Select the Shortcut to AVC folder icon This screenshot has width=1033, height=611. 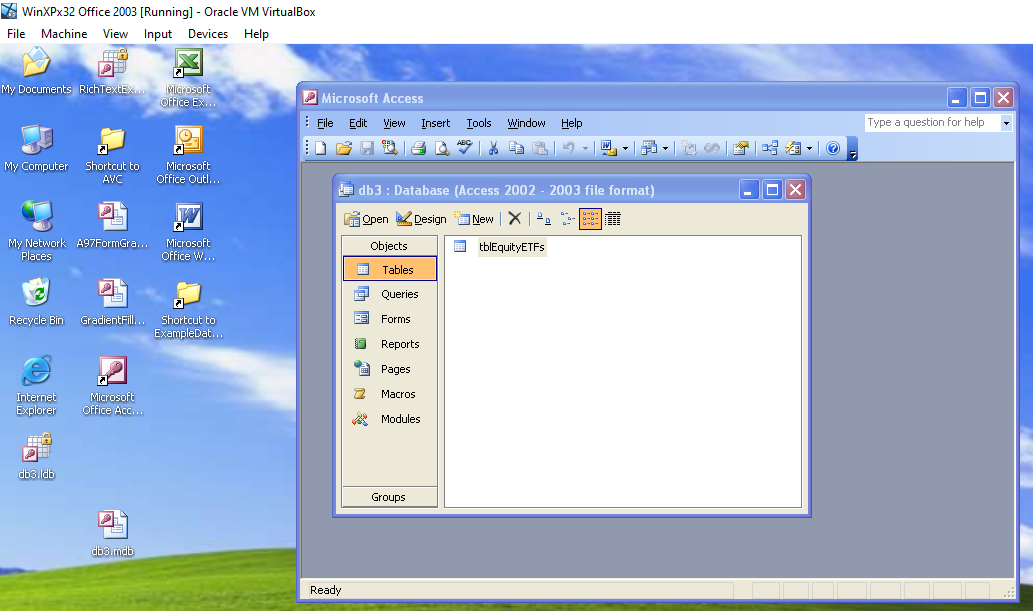click(x=113, y=154)
